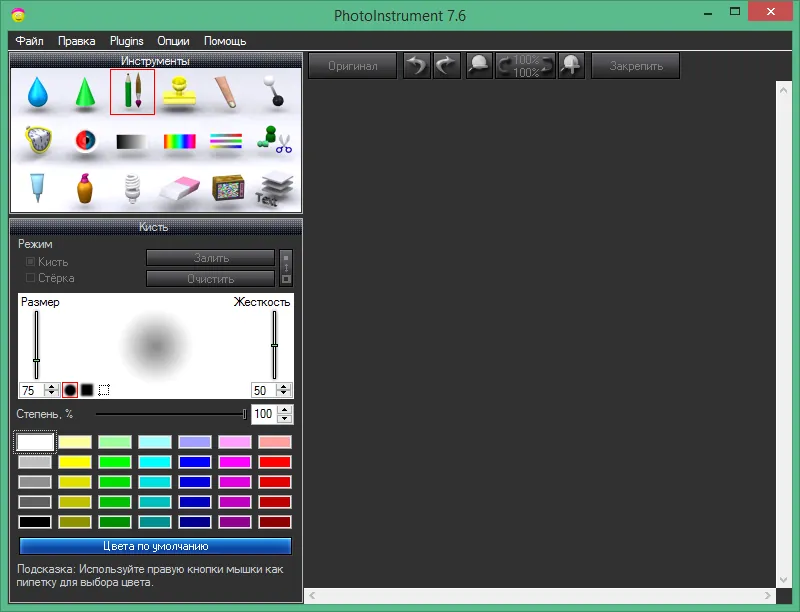800x612 pixels.
Task: Enable the Стёрка mode checkbox
Action: pos(30,278)
